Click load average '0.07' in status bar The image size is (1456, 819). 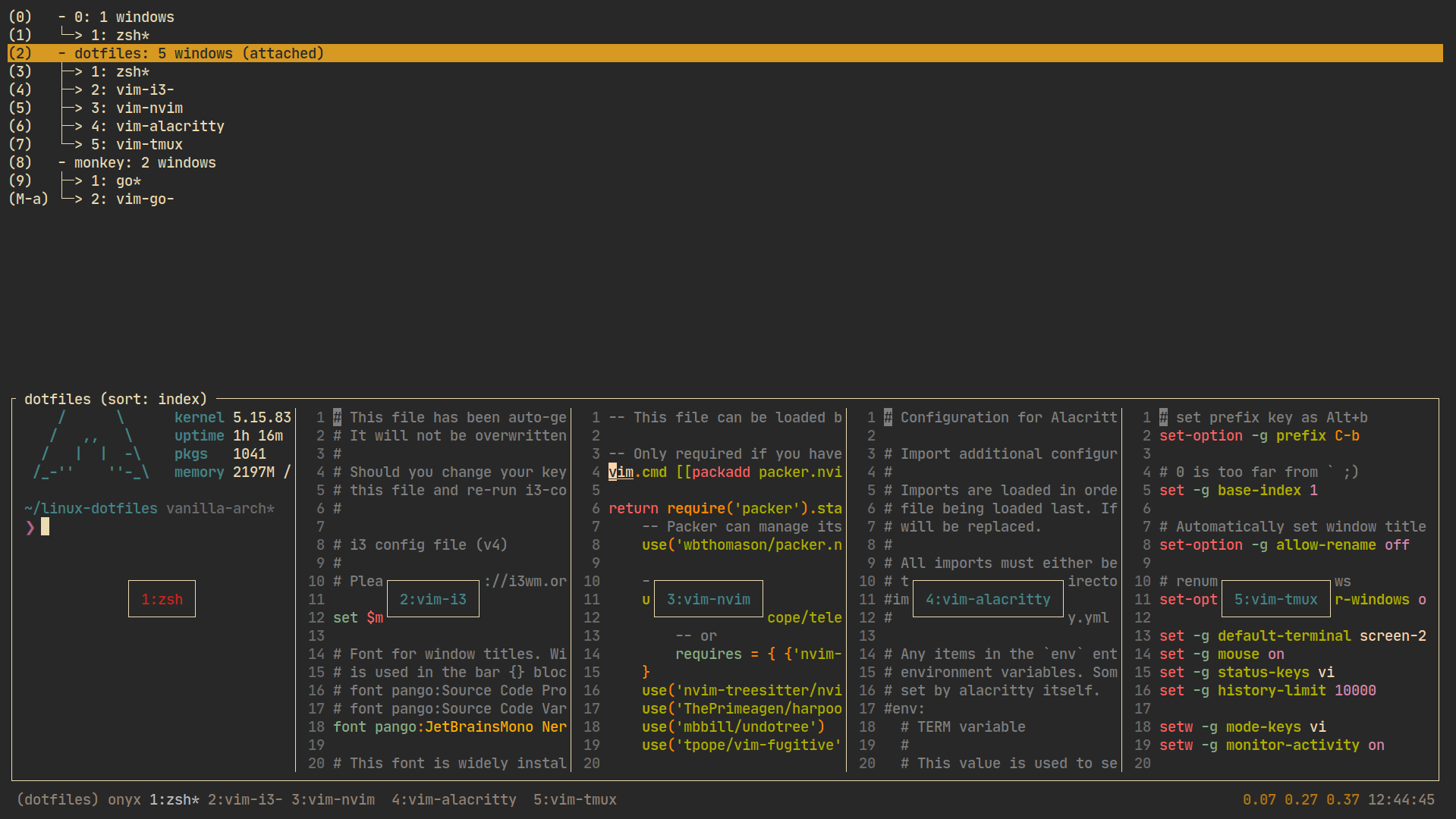click(1259, 799)
